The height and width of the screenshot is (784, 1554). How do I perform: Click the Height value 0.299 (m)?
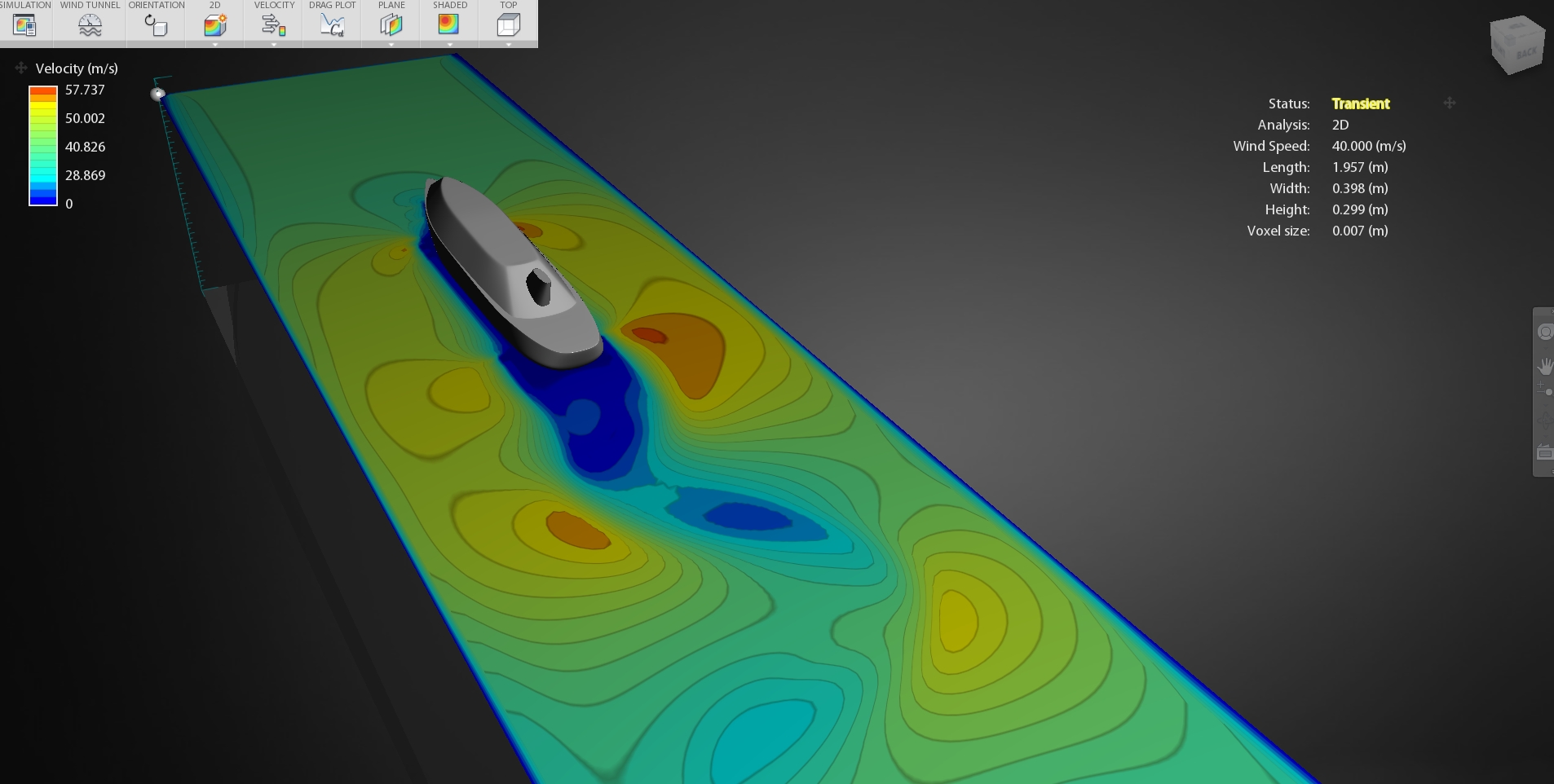(1360, 209)
